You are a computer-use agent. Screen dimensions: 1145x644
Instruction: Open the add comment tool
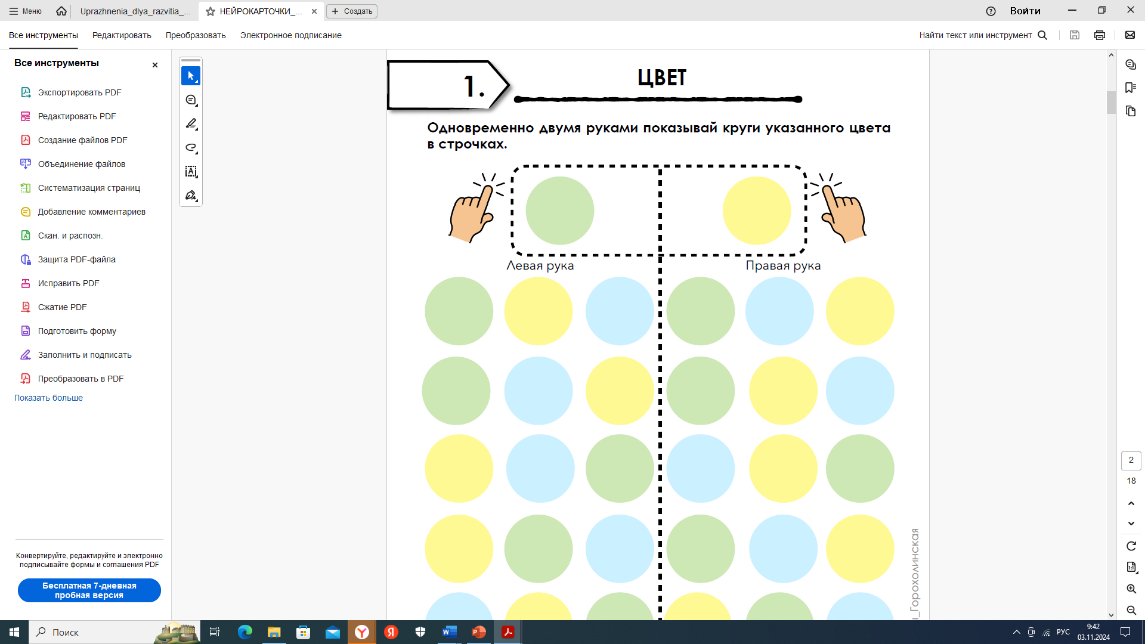(x=191, y=100)
